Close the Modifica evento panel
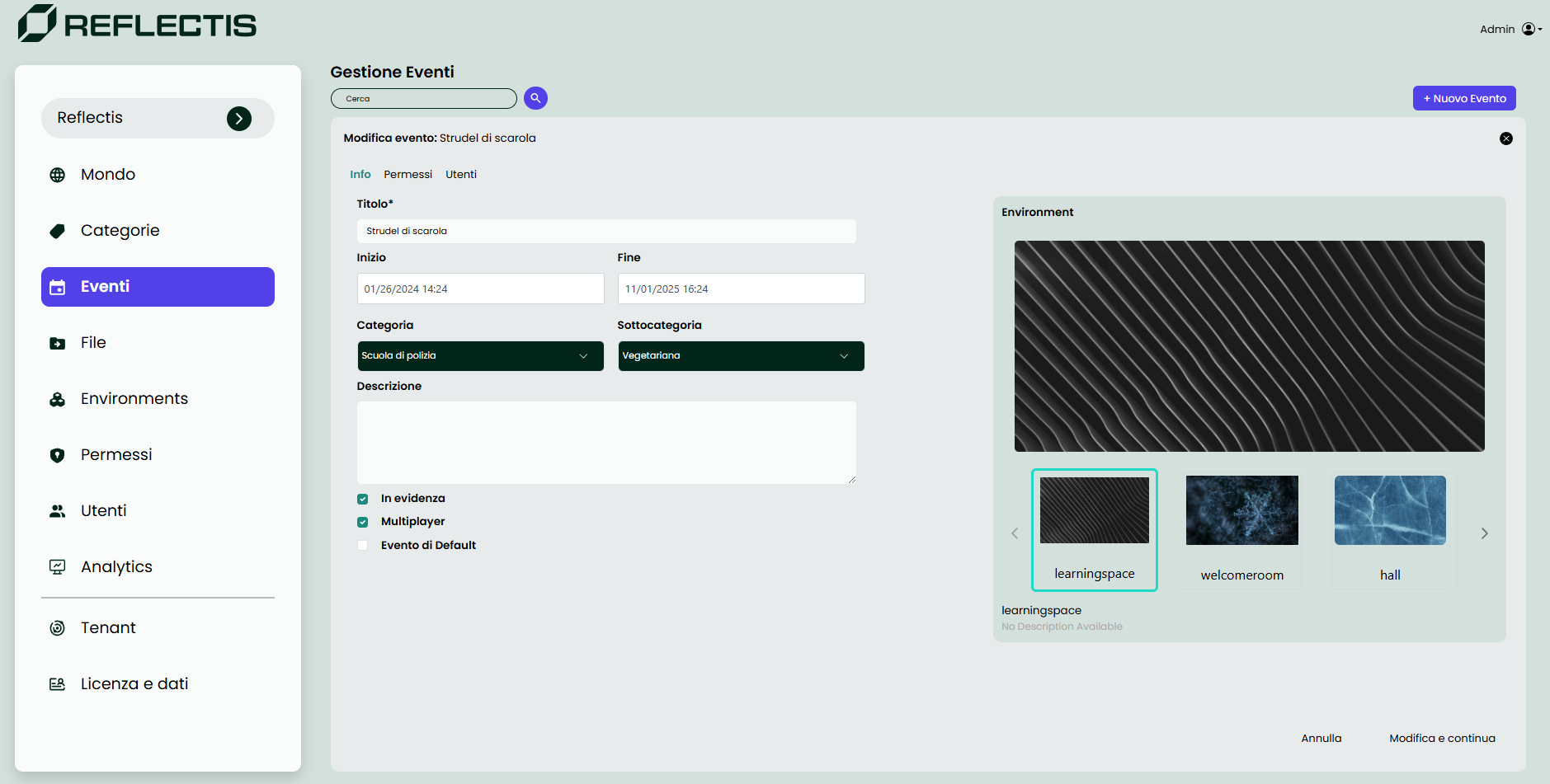The image size is (1550, 784). pos(1505,138)
